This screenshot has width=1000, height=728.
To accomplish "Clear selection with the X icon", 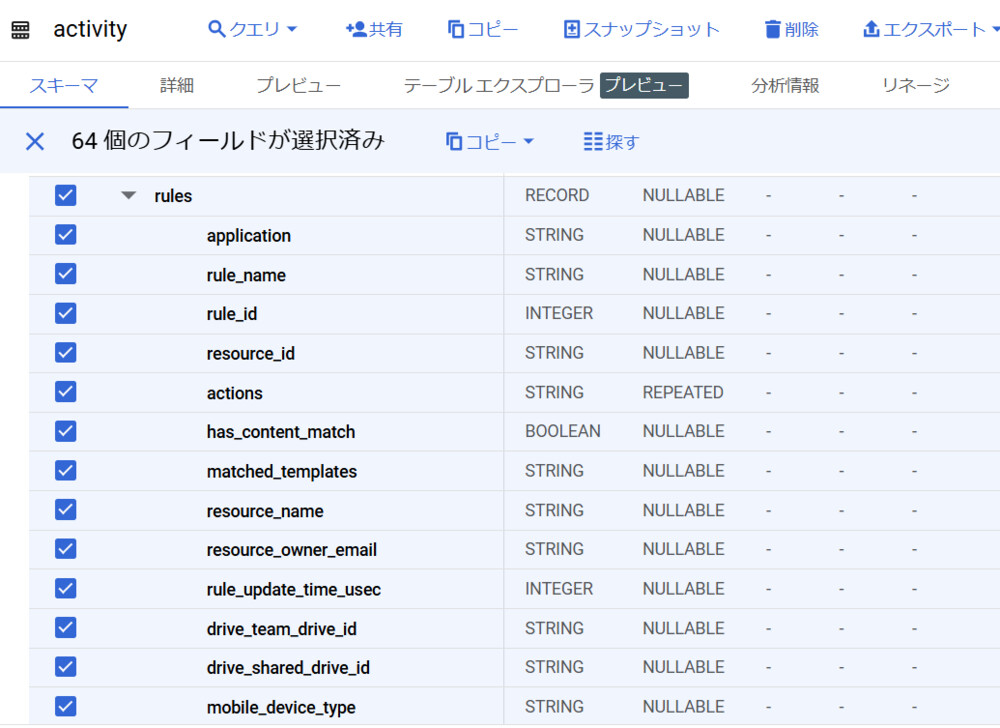I will (x=35, y=141).
